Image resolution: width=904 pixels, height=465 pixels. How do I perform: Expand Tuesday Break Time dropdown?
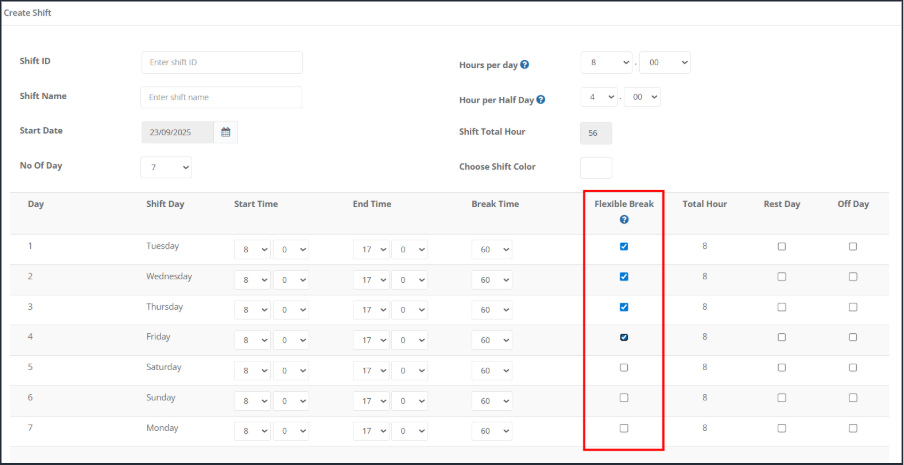[x=491, y=250]
